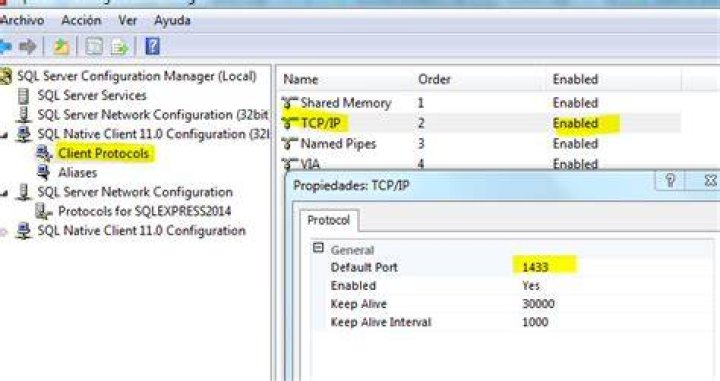The height and width of the screenshot is (381, 720).
Task: Click the Configuration Manager root icon
Action: tap(6, 76)
